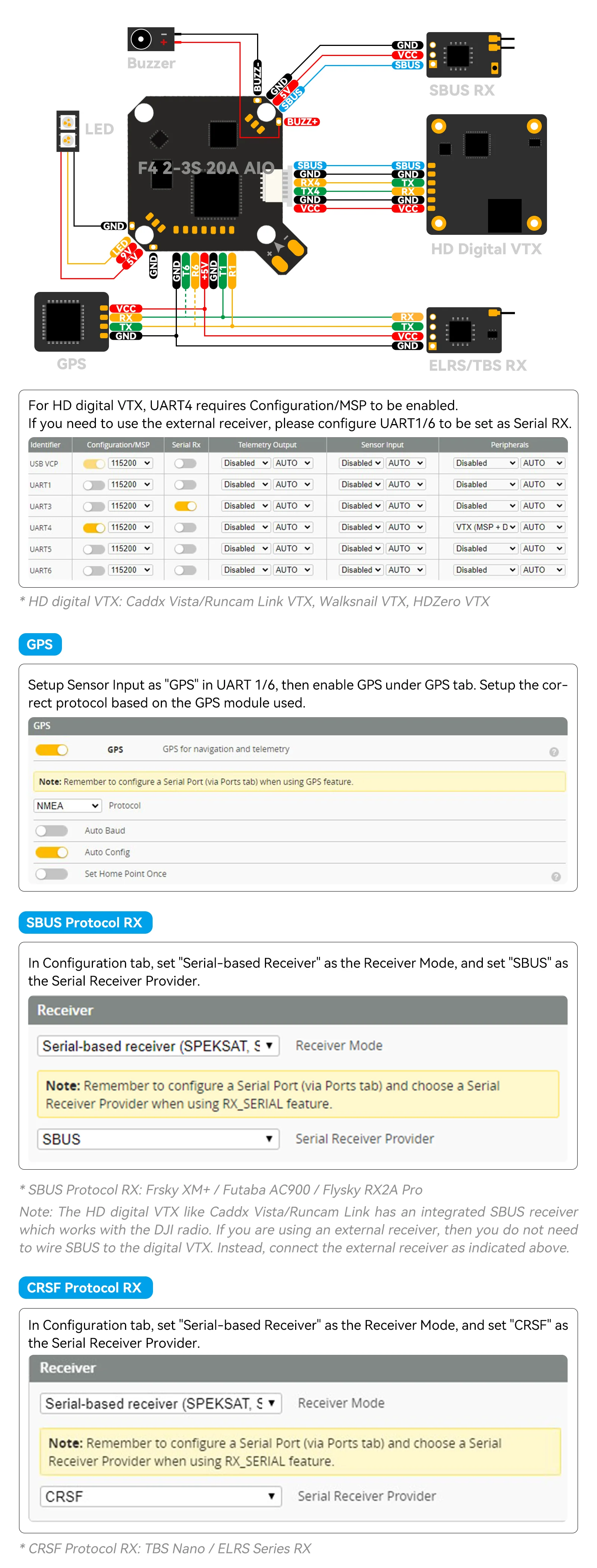Open the CRSF Serial Receiver Provider field

pos(160,1496)
